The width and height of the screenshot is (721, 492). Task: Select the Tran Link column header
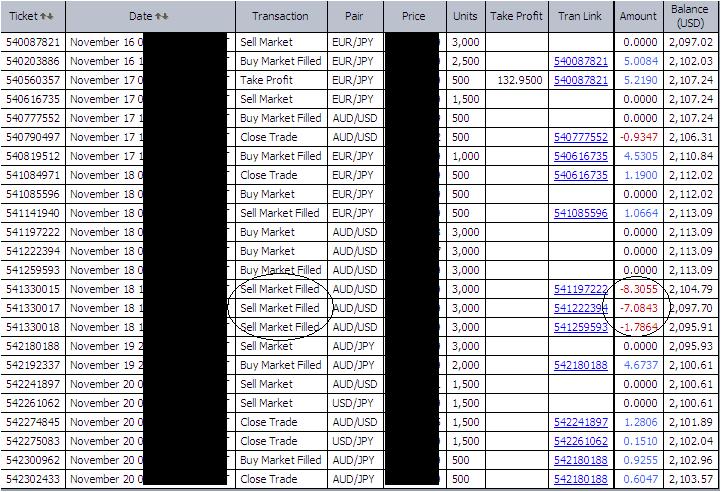coord(580,16)
